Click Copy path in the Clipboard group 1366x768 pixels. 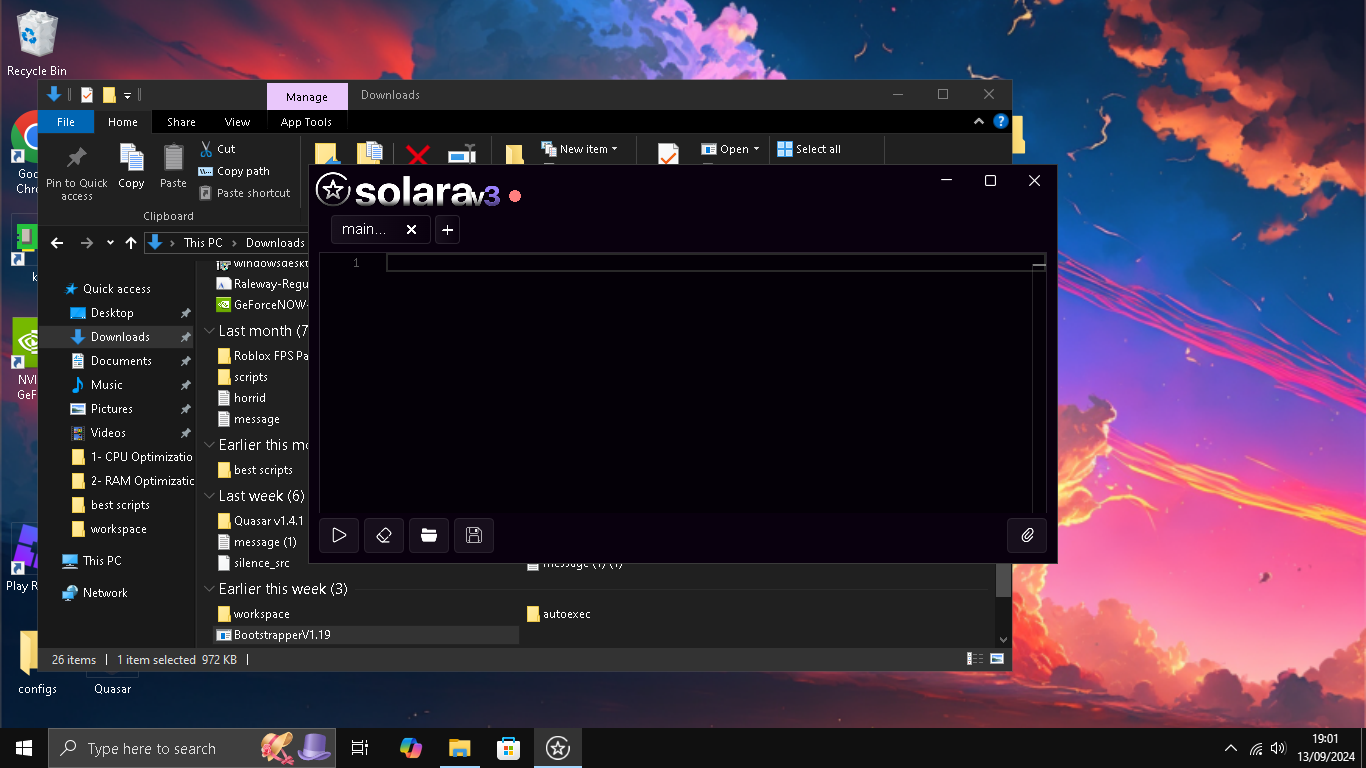point(235,171)
